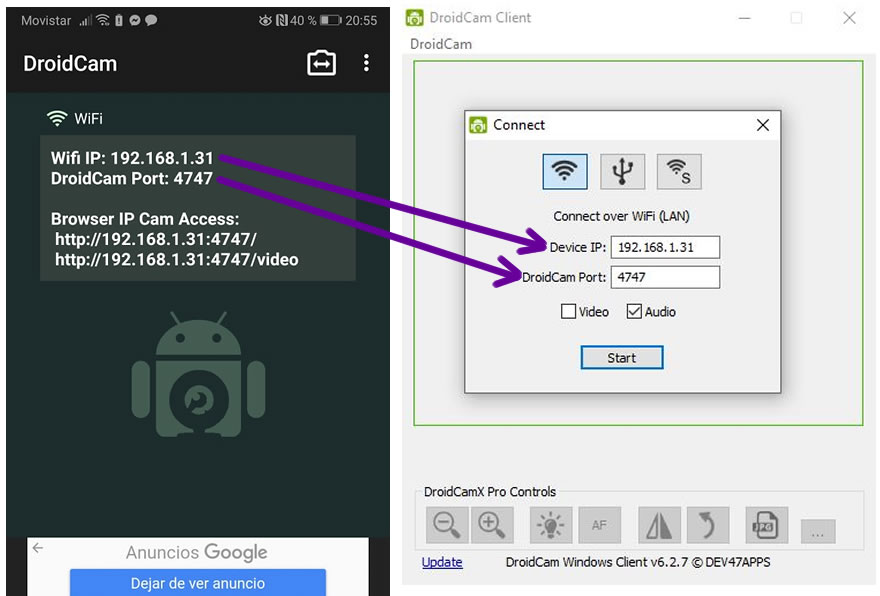The height and width of the screenshot is (596, 880).
Task: Click the rotate video control
Action: pyautogui.click(x=708, y=525)
